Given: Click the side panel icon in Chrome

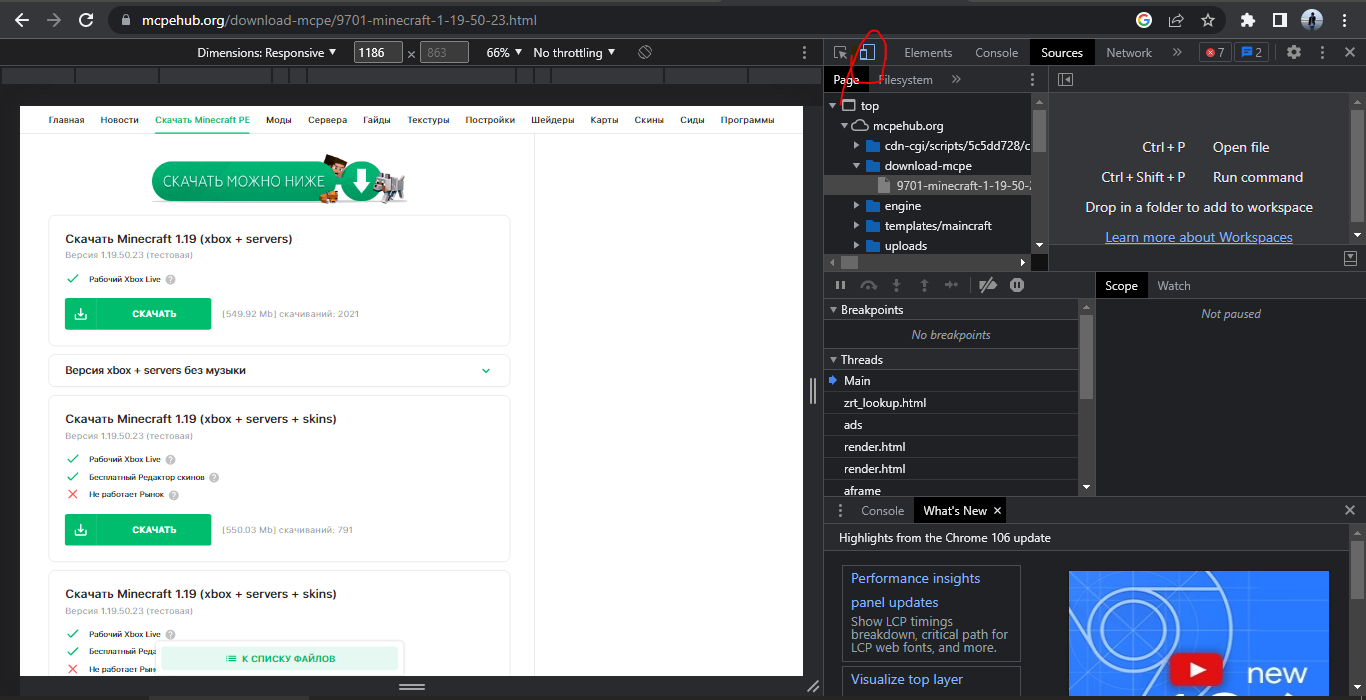Looking at the screenshot, I should pos(1279,20).
